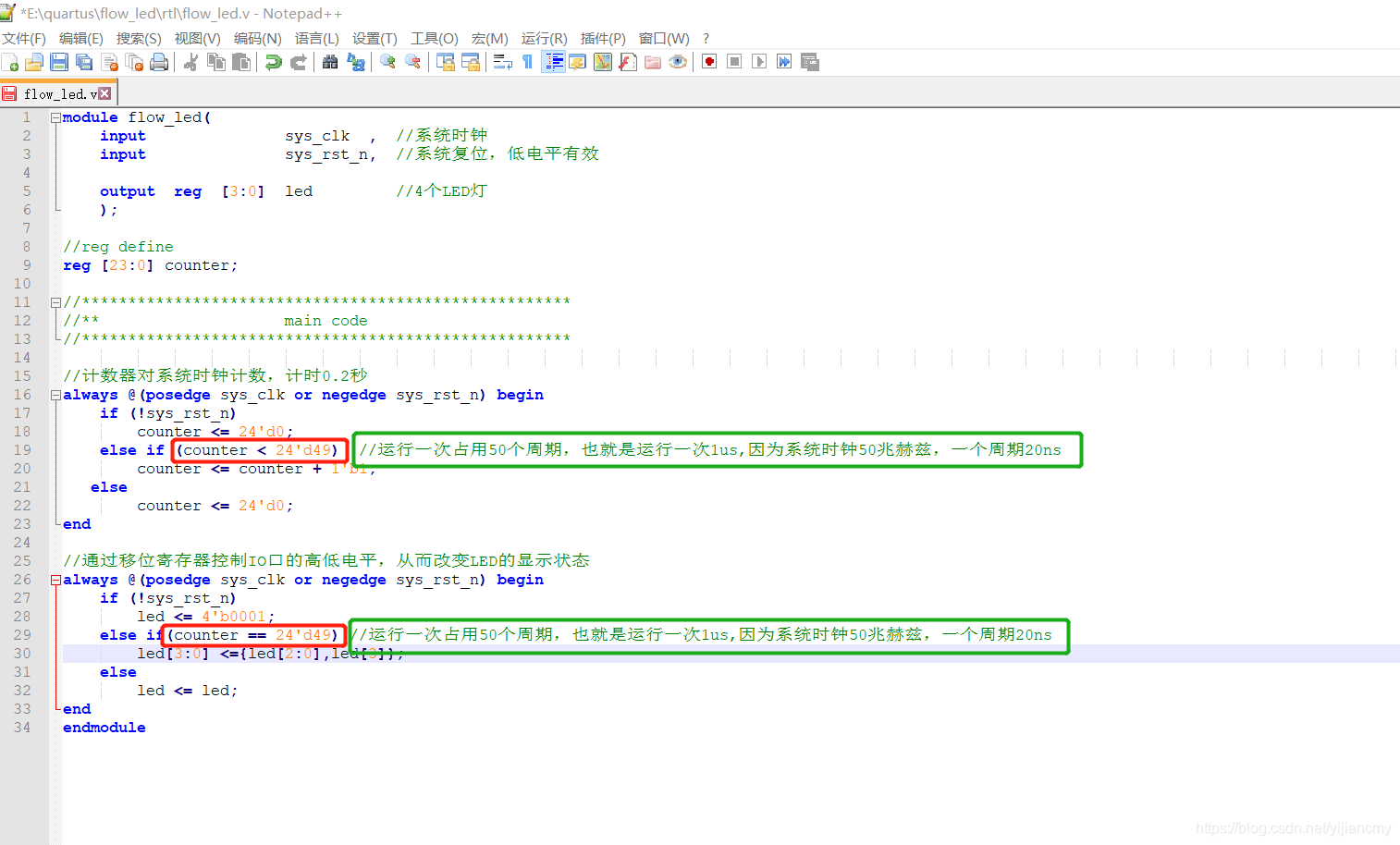Open the 编码(N) menu
Image resolution: width=1400 pixels, height=845 pixels.
tap(257, 38)
